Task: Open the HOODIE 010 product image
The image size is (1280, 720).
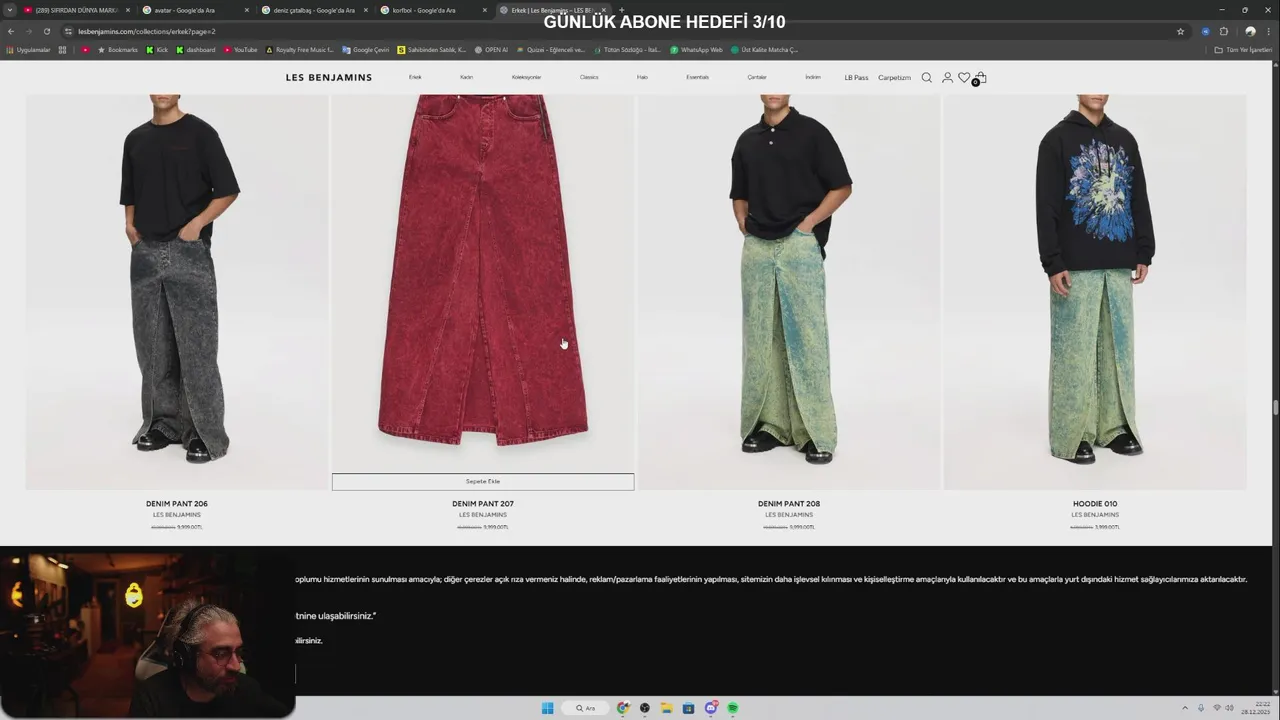Action: point(1095,290)
